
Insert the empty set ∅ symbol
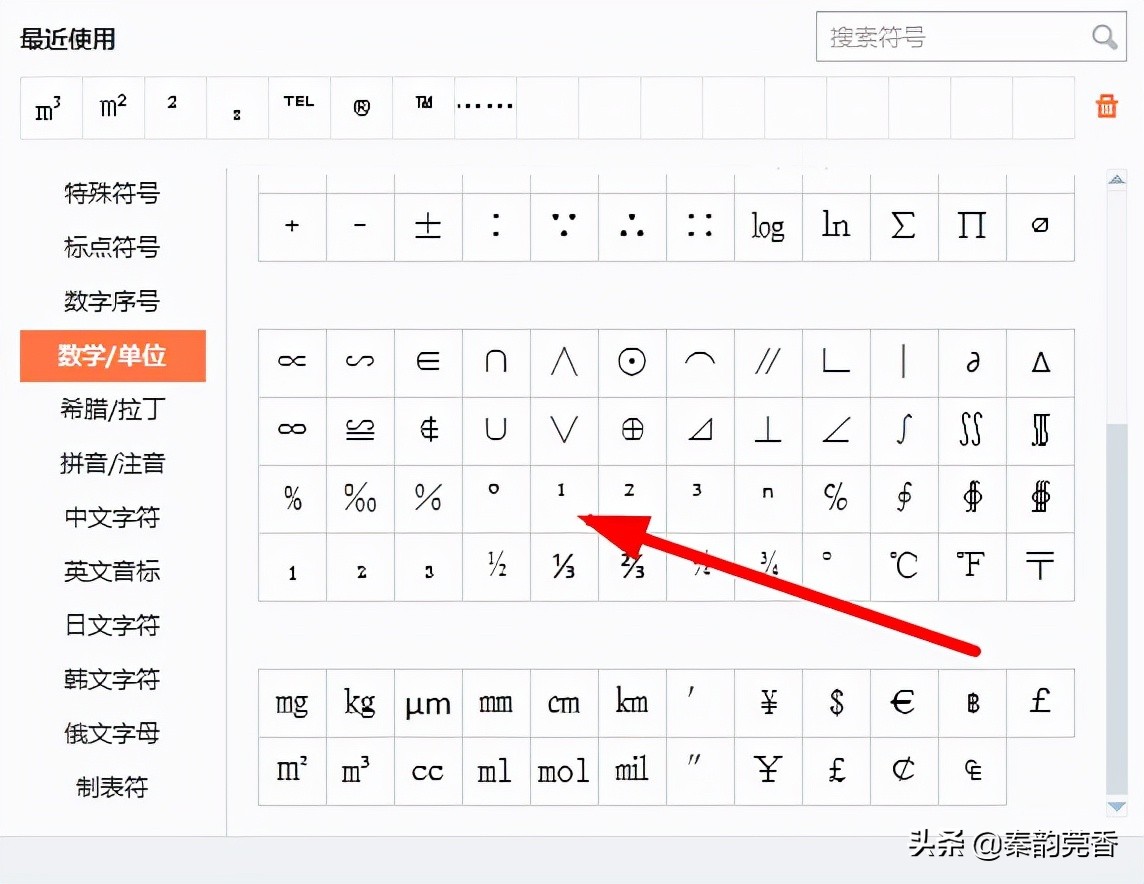[x=1040, y=226]
